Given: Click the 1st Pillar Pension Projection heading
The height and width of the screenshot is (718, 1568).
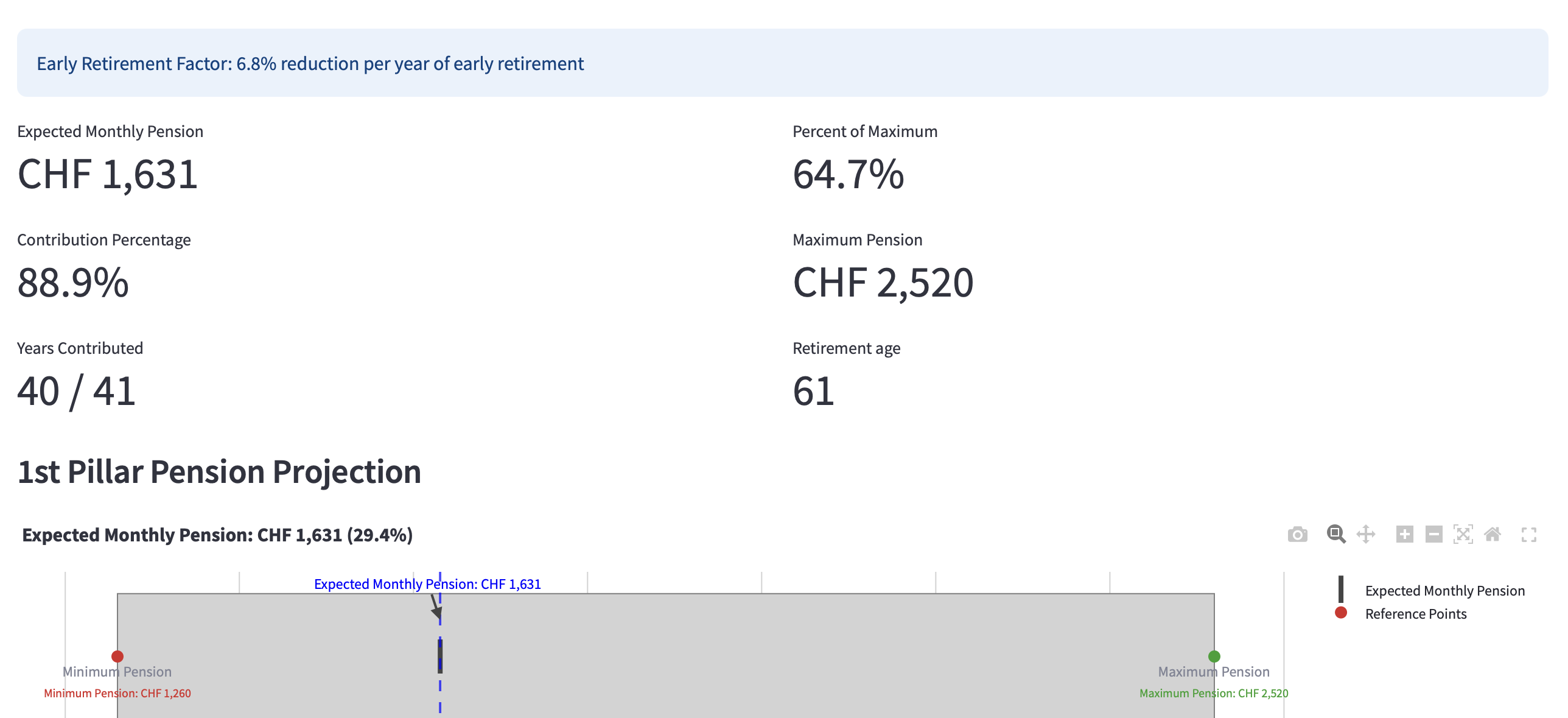Looking at the screenshot, I should point(219,472).
